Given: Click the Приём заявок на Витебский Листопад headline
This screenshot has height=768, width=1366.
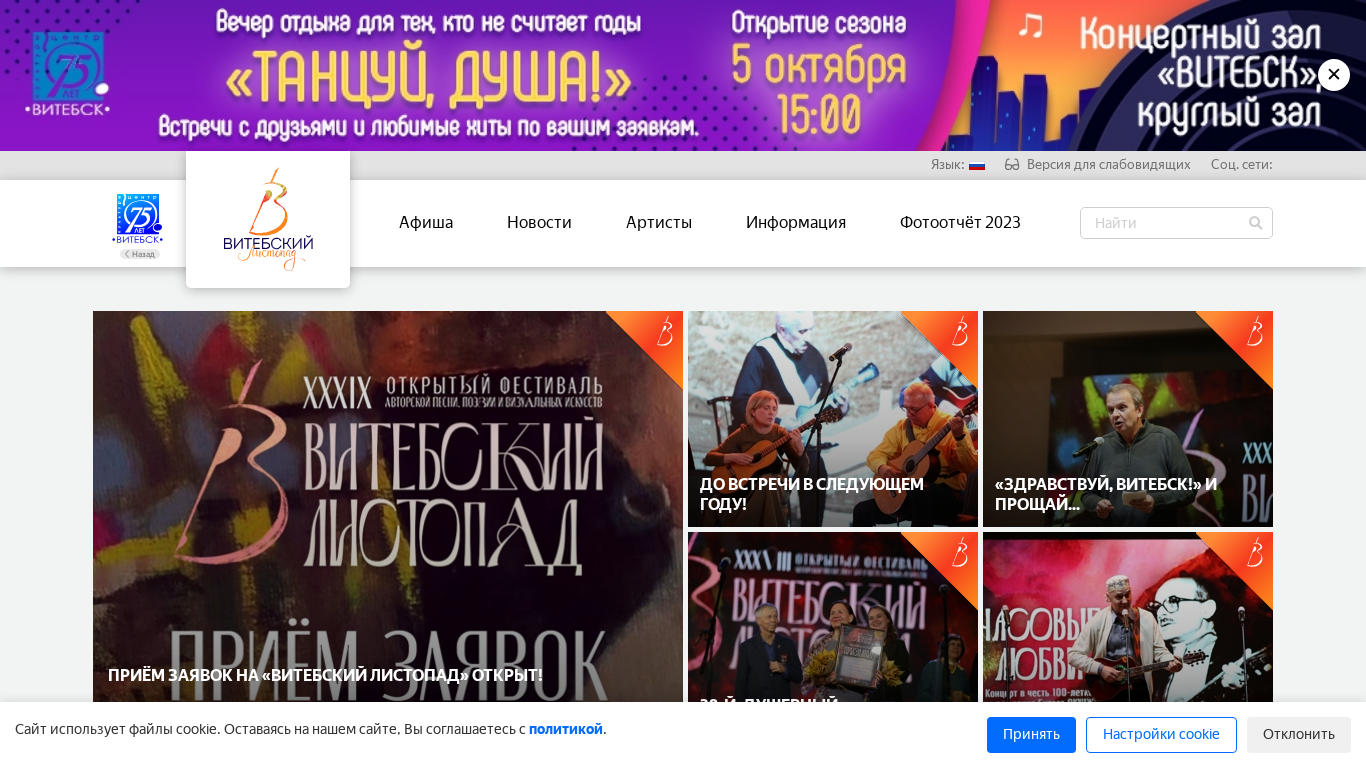Looking at the screenshot, I should [x=325, y=675].
